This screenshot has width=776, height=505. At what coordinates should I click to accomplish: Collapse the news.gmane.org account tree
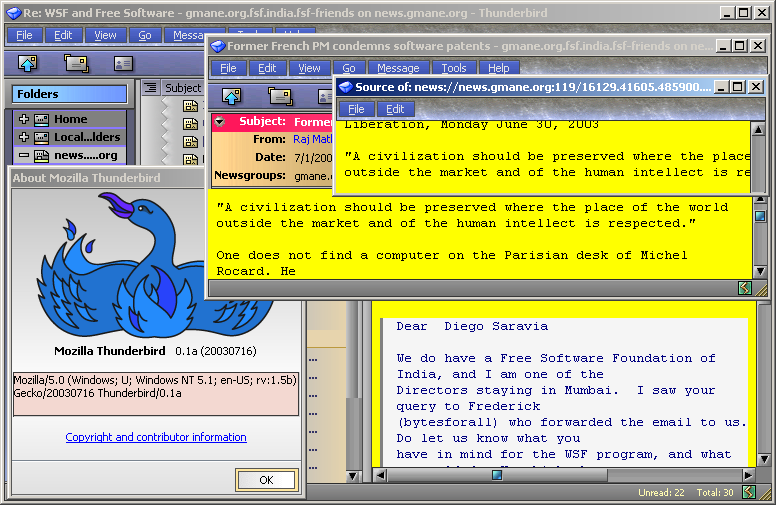[x=24, y=155]
